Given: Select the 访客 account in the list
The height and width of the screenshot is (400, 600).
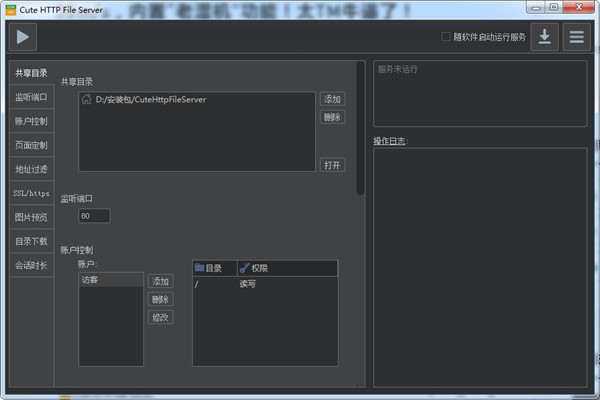Looking at the screenshot, I should tap(110, 281).
